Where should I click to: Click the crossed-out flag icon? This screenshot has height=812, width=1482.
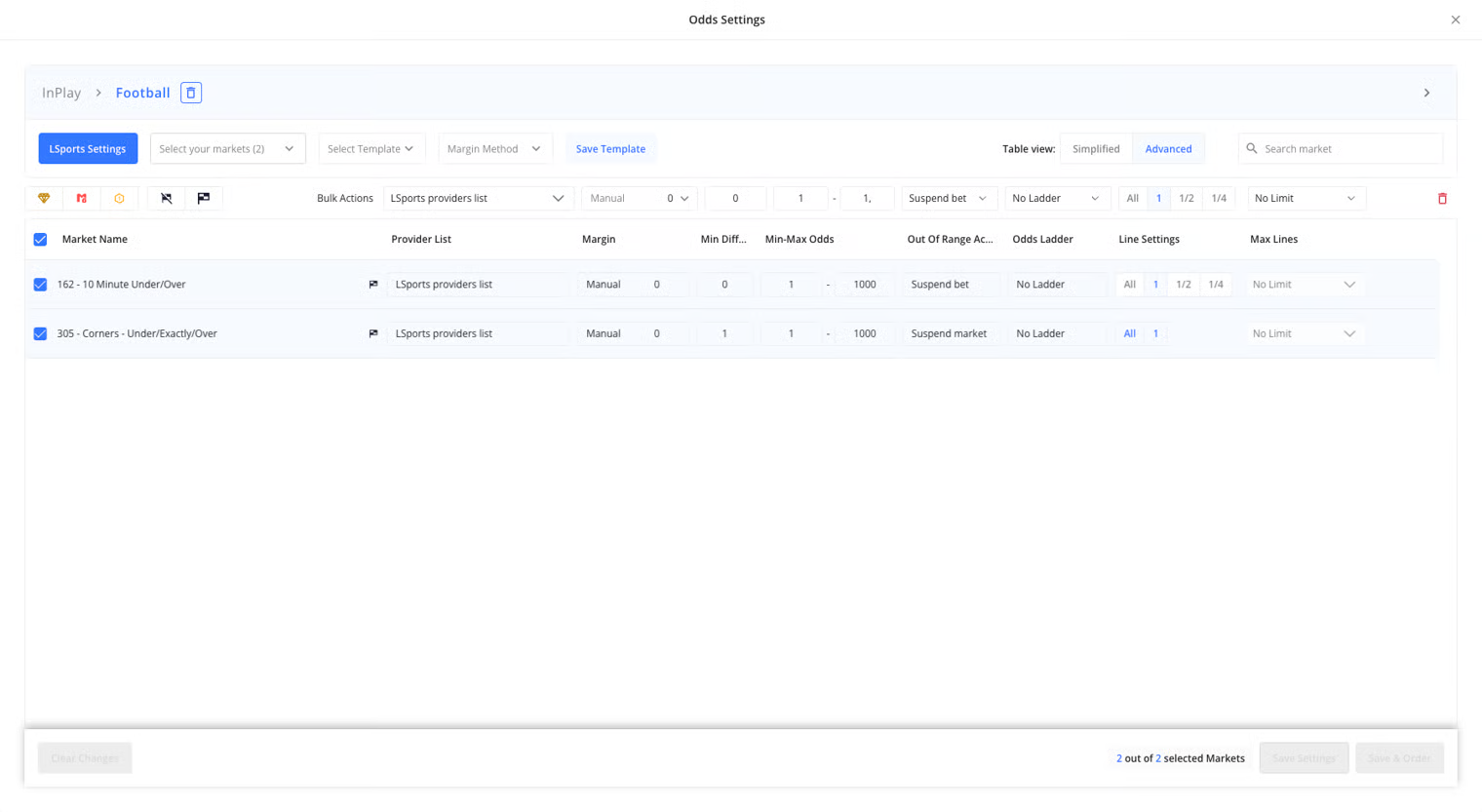167,198
